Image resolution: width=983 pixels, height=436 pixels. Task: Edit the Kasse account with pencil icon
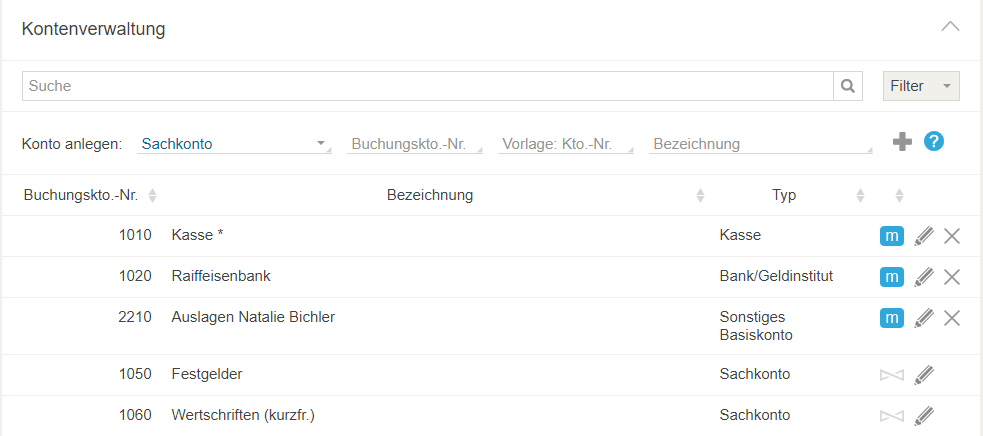click(x=924, y=237)
